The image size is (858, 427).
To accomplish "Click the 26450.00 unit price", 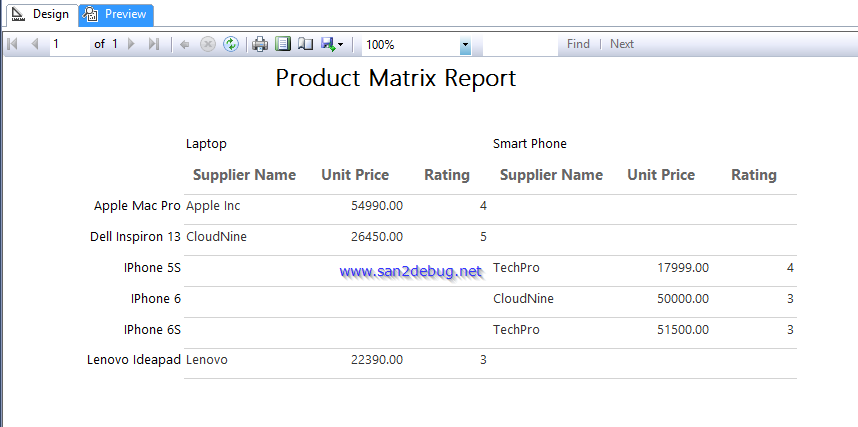I will click(x=377, y=236).
